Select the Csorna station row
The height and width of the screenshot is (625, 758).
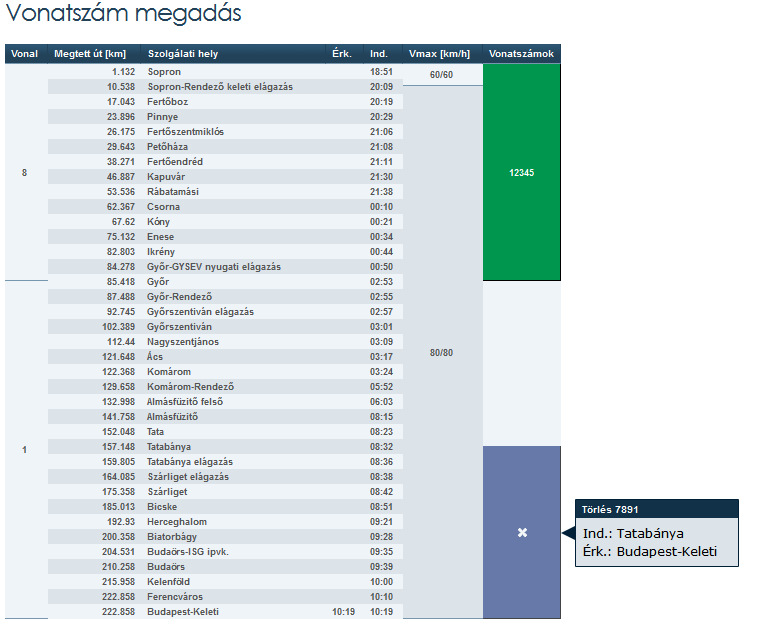[x=225, y=206]
